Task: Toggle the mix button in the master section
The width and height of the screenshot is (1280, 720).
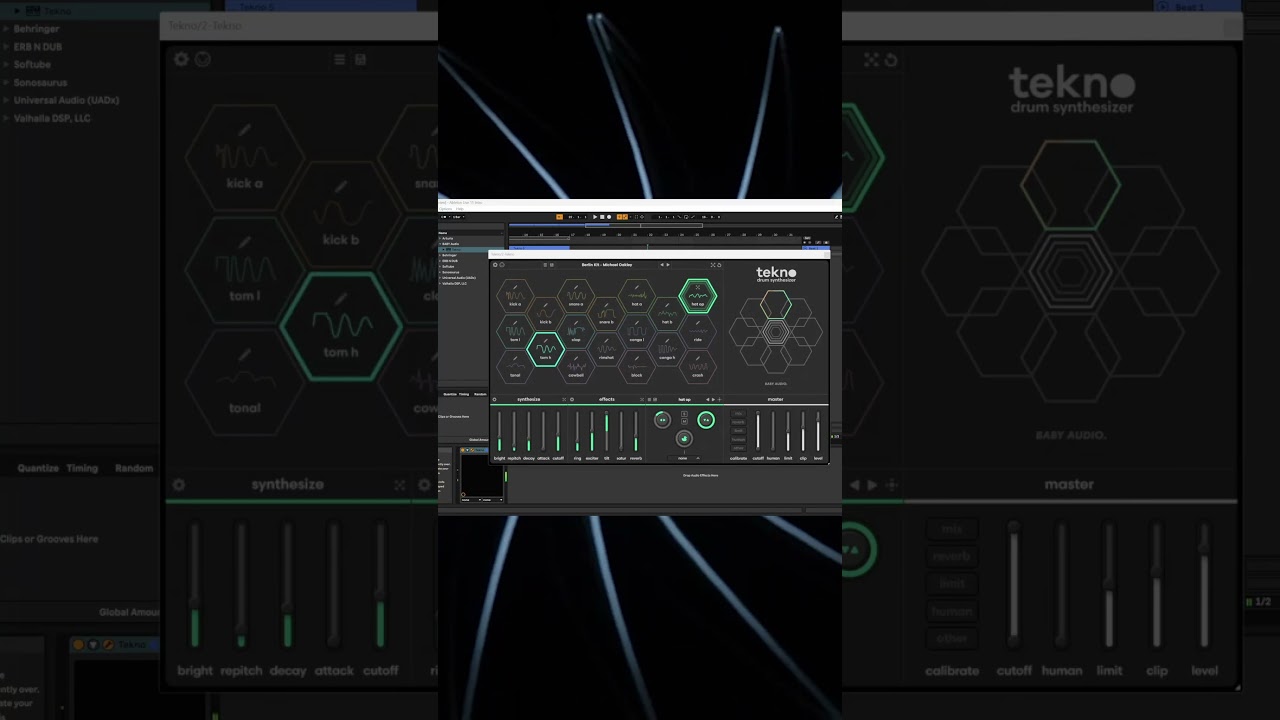Action: tap(739, 413)
